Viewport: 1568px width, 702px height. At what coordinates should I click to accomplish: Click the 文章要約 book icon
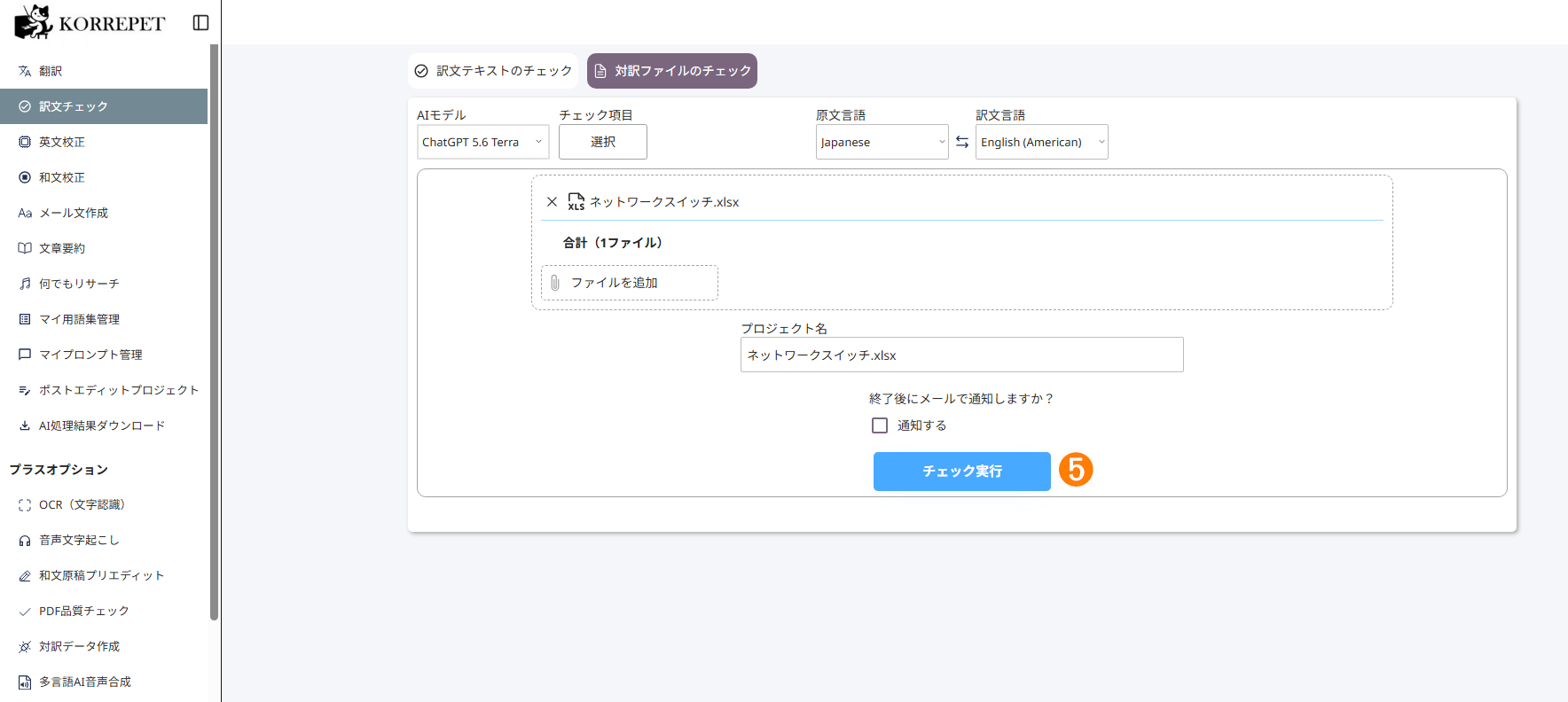[25, 248]
